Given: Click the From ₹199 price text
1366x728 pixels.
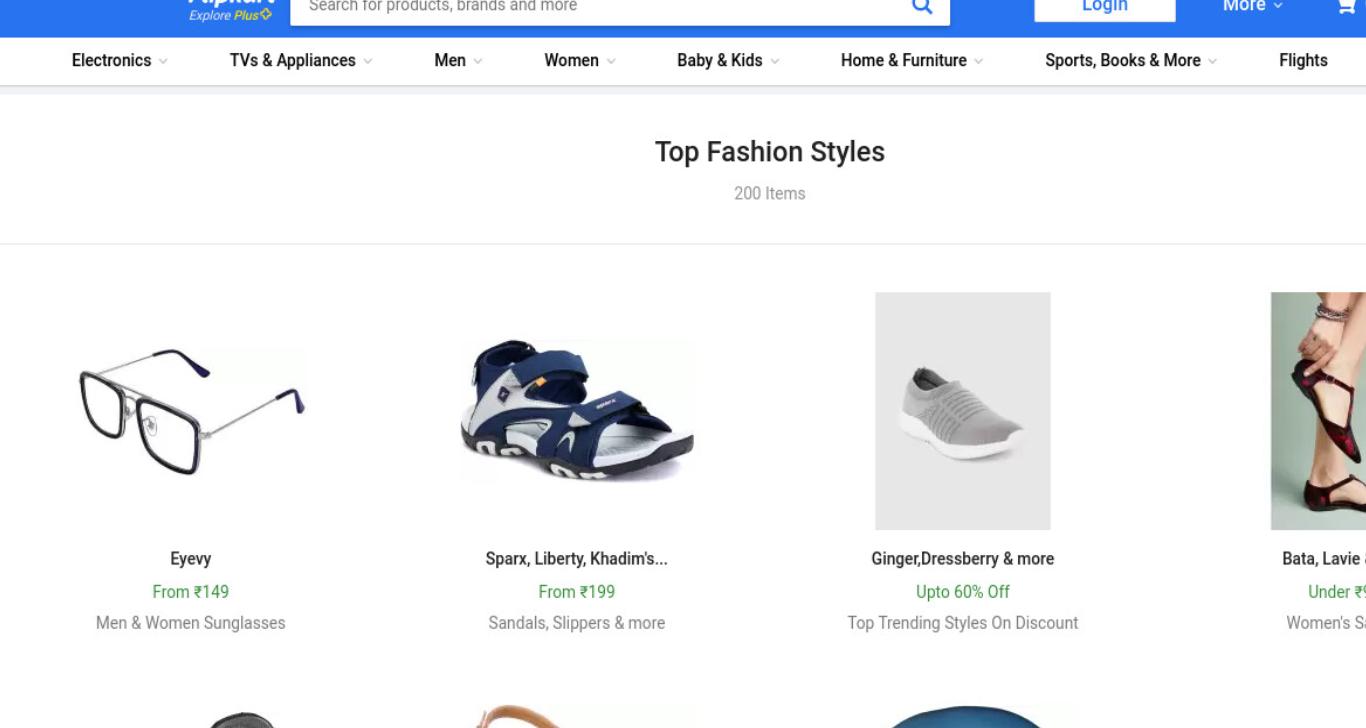Looking at the screenshot, I should click(577, 592).
